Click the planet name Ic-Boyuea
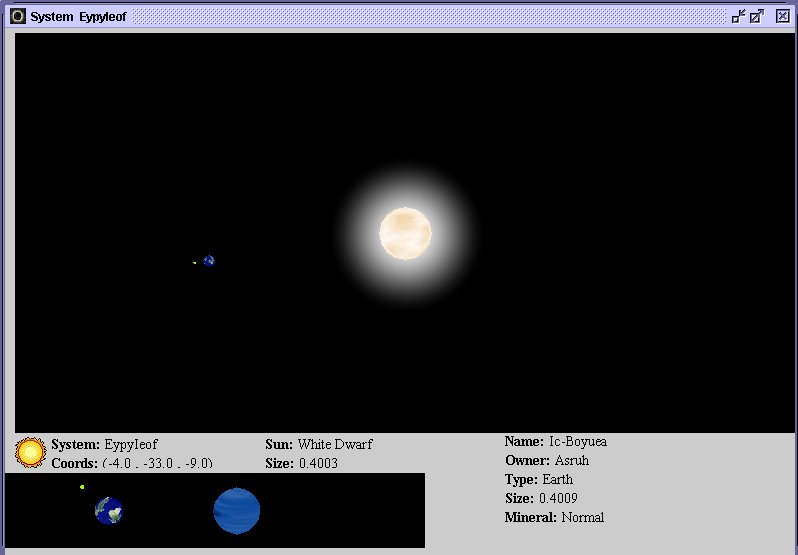The width and height of the screenshot is (798, 555). (577, 441)
